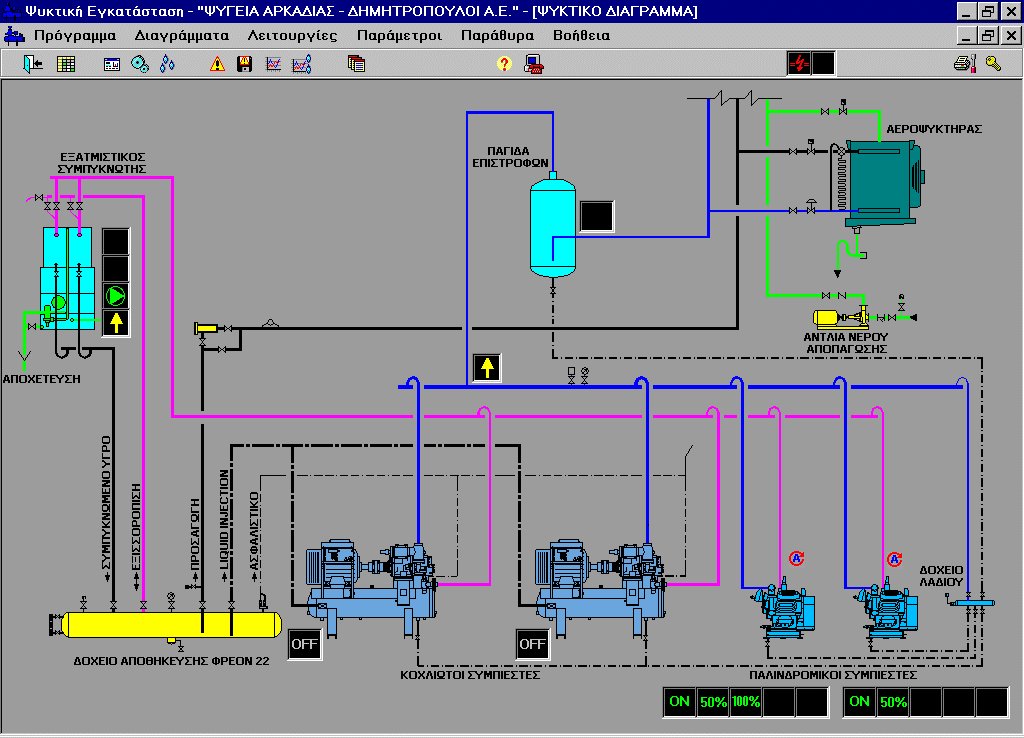Click the exit door toolbar icon
1024x738 pixels.
click(34, 64)
